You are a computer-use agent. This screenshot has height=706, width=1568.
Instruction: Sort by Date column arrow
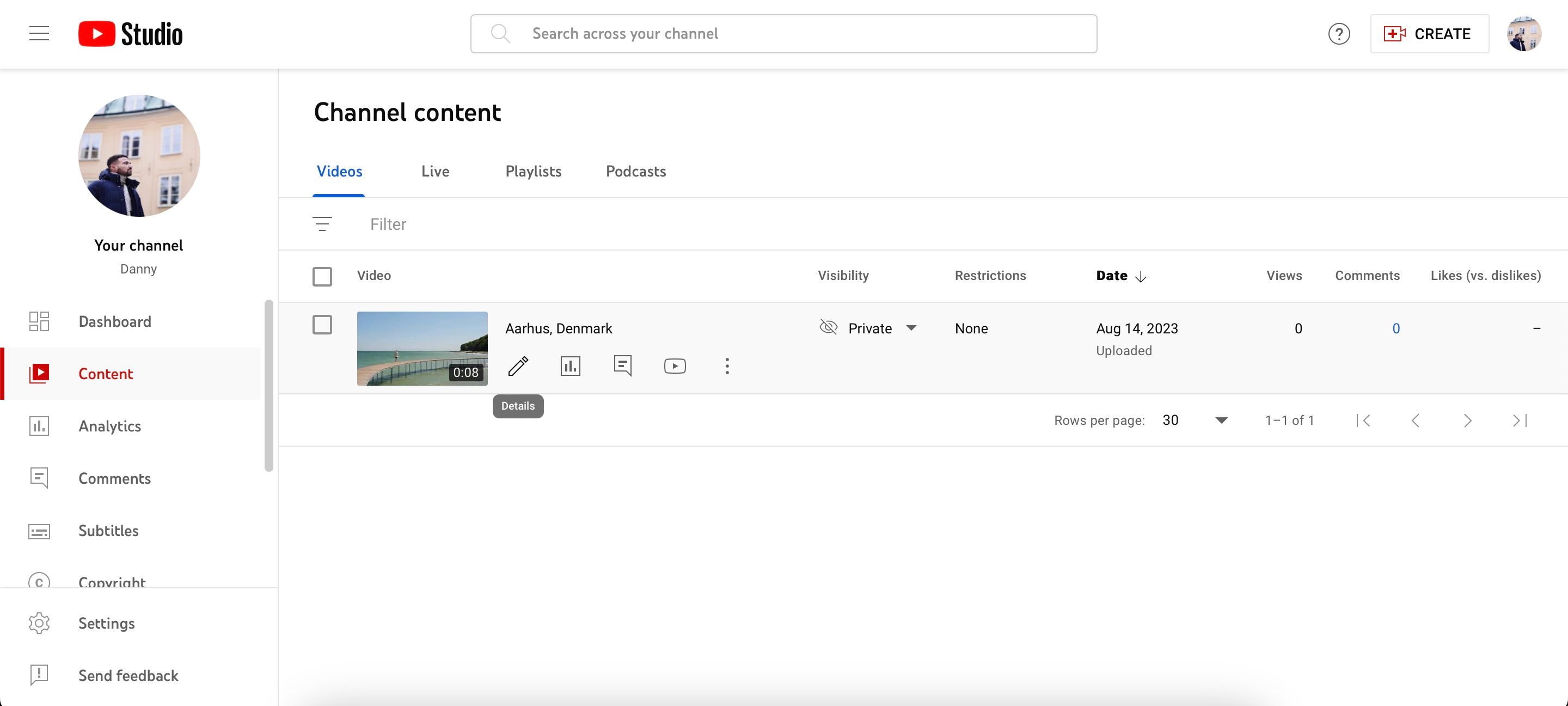pyautogui.click(x=1141, y=277)
